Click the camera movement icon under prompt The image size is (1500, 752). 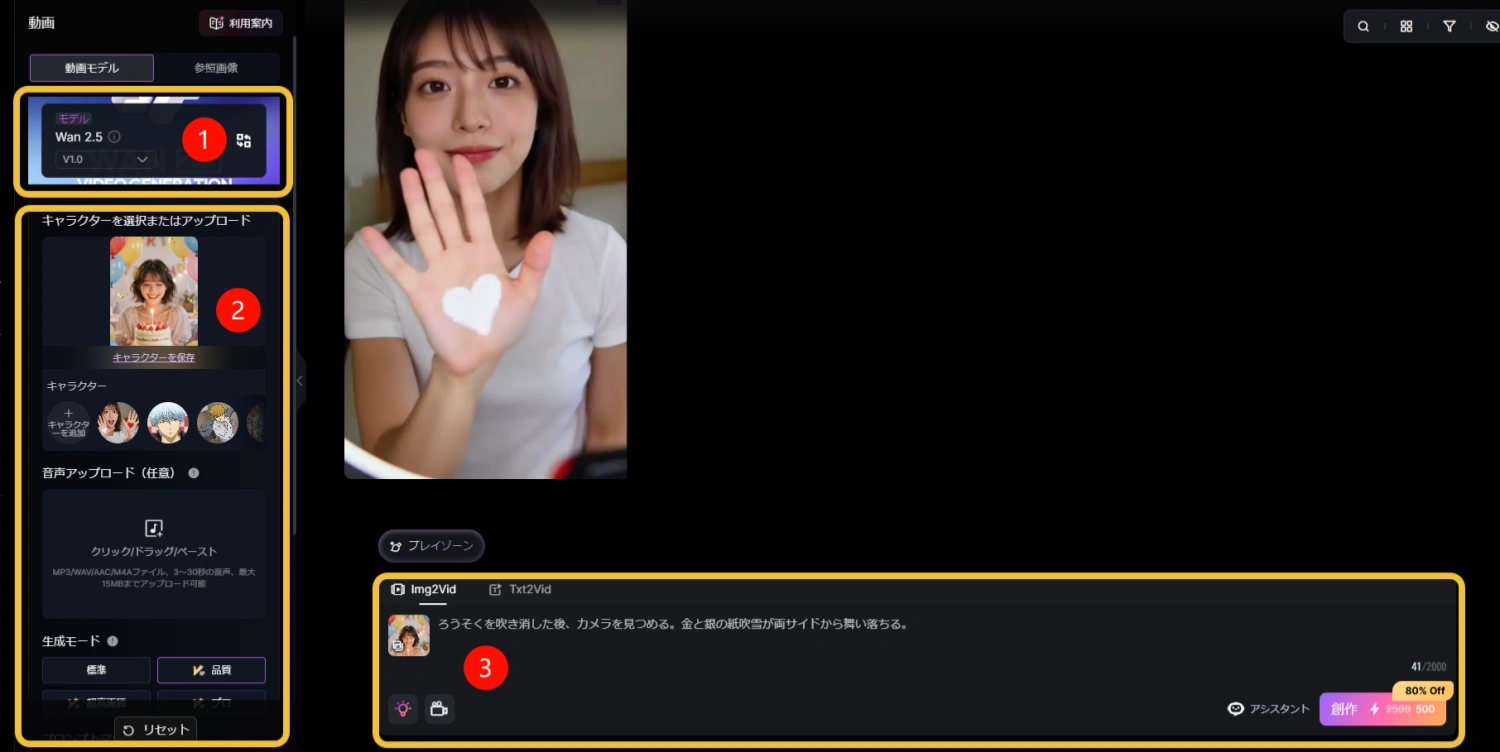pyautogui.click(x=439, y=709)
